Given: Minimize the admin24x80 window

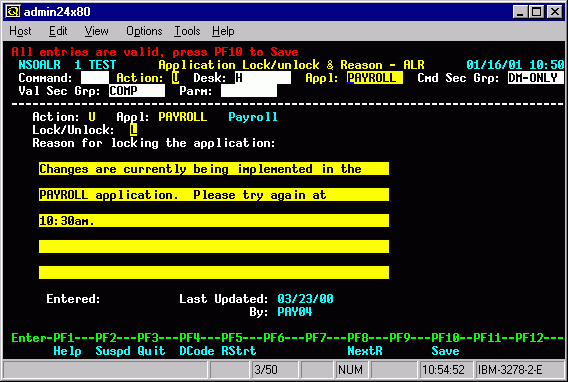Looking at the screenshot, I should click(520, 12).
